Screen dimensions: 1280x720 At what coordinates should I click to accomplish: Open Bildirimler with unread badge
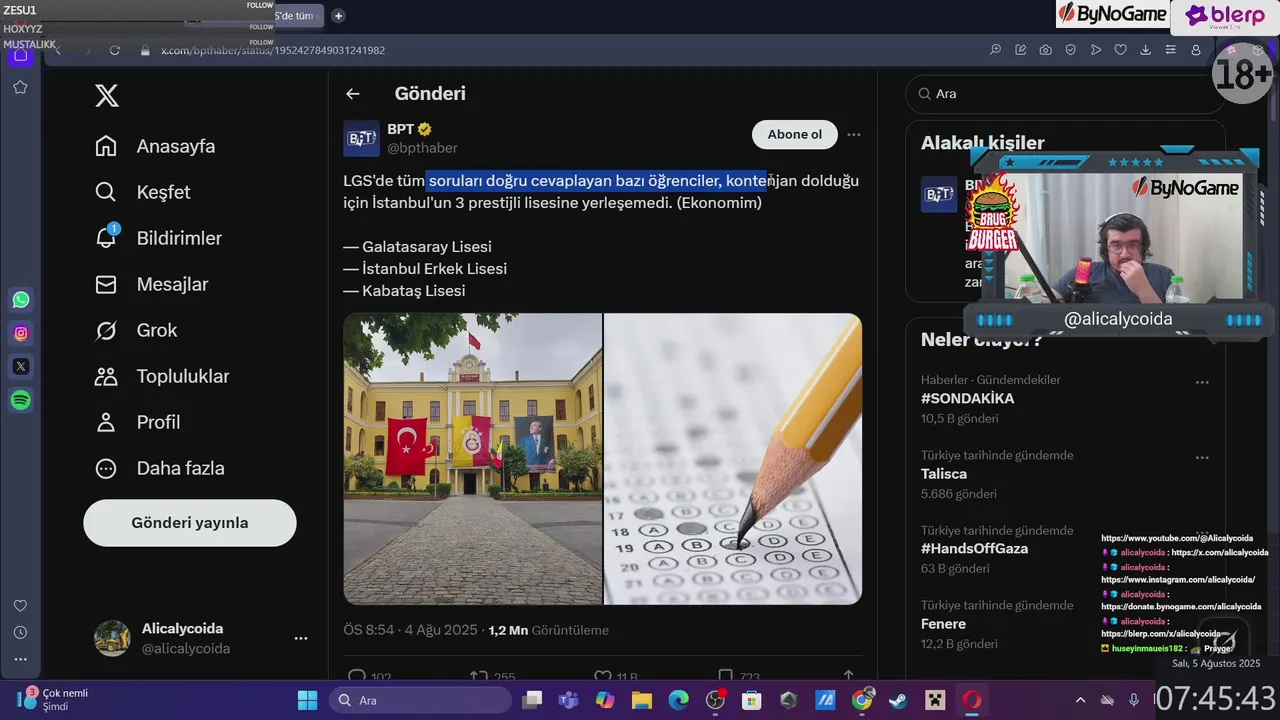158,238
